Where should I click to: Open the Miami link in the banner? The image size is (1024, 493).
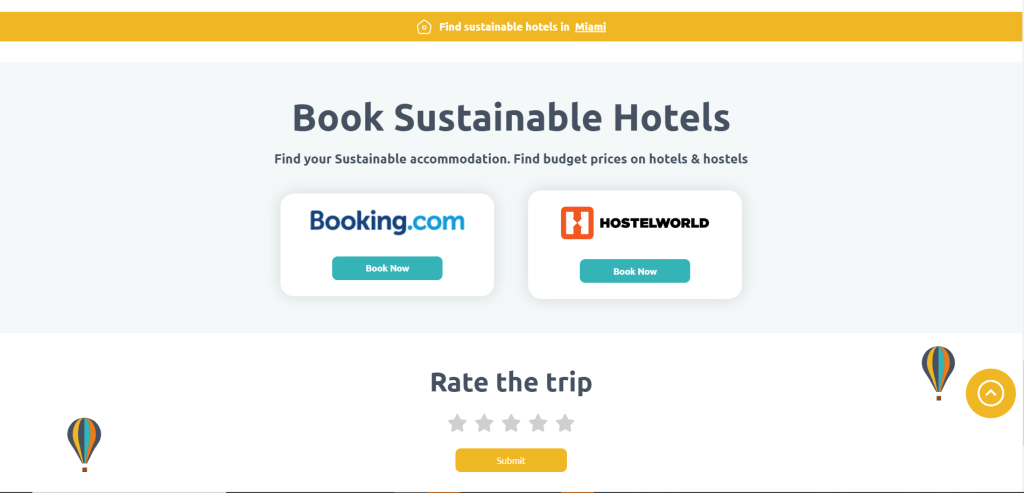point(590,27)
